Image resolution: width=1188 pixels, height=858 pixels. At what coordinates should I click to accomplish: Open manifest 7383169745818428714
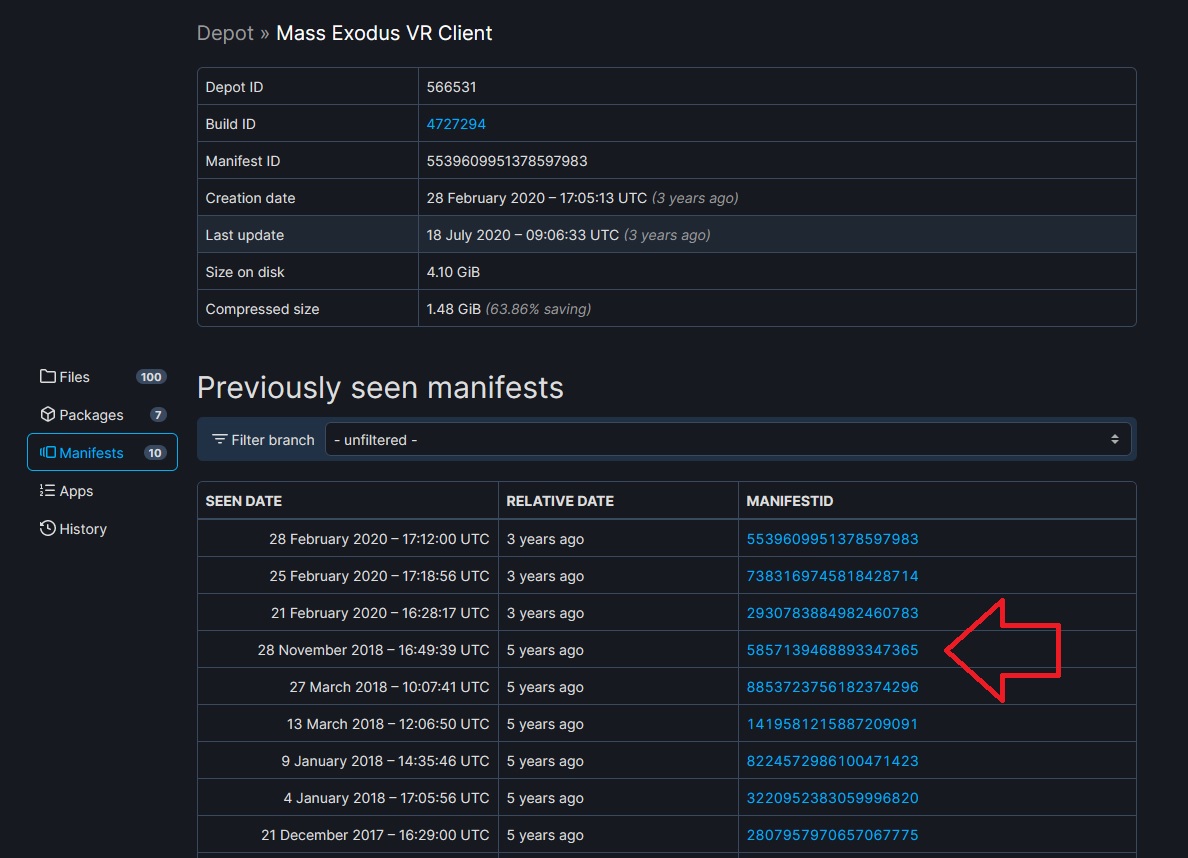coord(832,576)
